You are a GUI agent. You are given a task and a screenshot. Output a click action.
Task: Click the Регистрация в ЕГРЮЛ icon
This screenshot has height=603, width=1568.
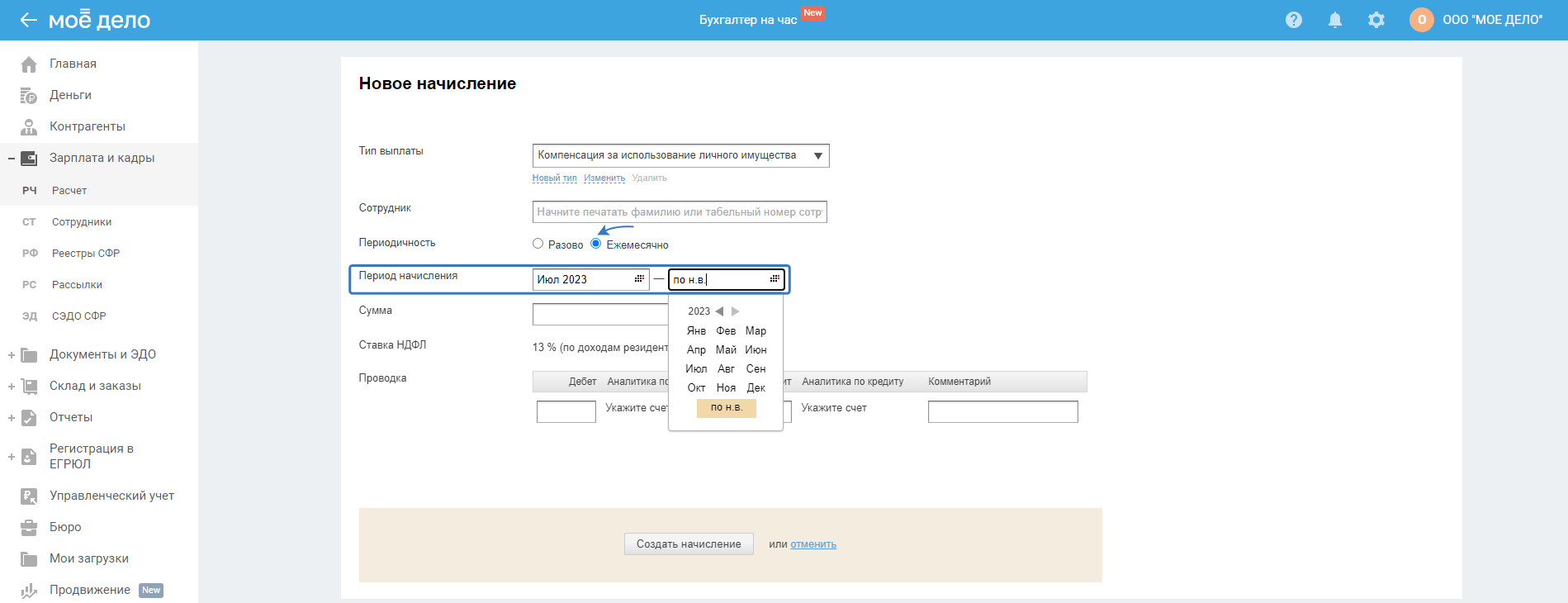29,457
